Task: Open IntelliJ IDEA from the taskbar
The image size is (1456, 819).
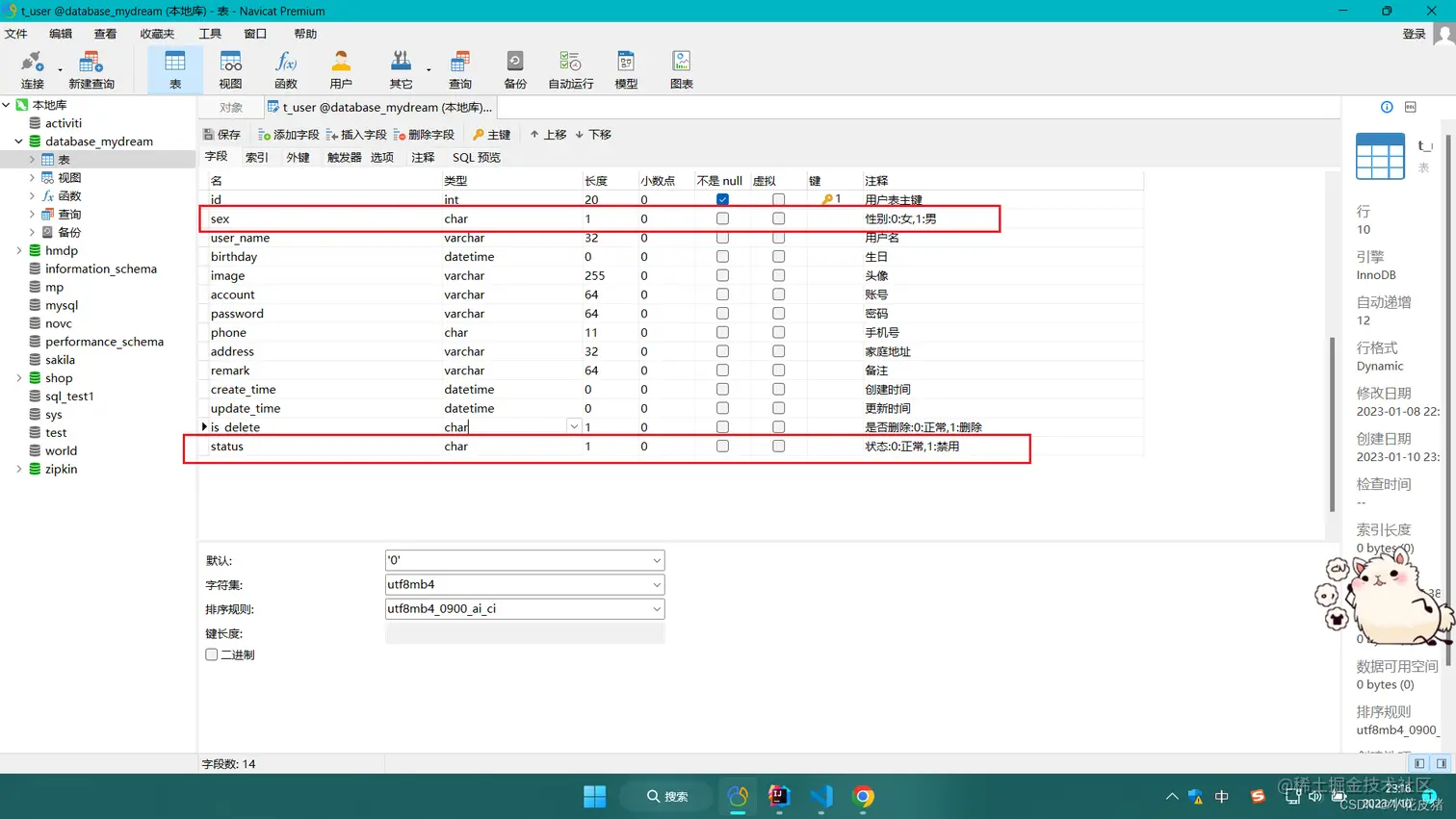Action: tap(779, 797)
